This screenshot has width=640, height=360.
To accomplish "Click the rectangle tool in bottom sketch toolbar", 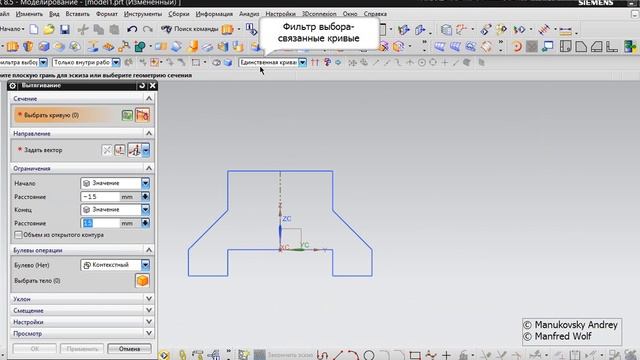I will click(x=415, y=355).
